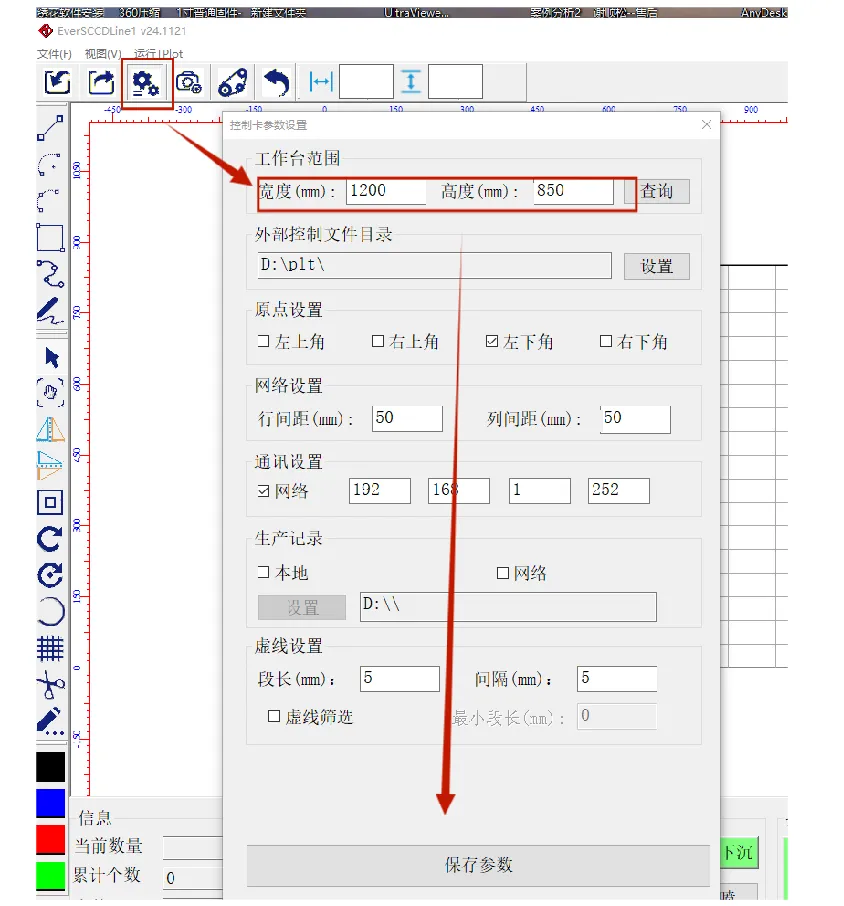
Task: Select the scissors cut tool
Action: pyautogui.click(x=51, y=685)
